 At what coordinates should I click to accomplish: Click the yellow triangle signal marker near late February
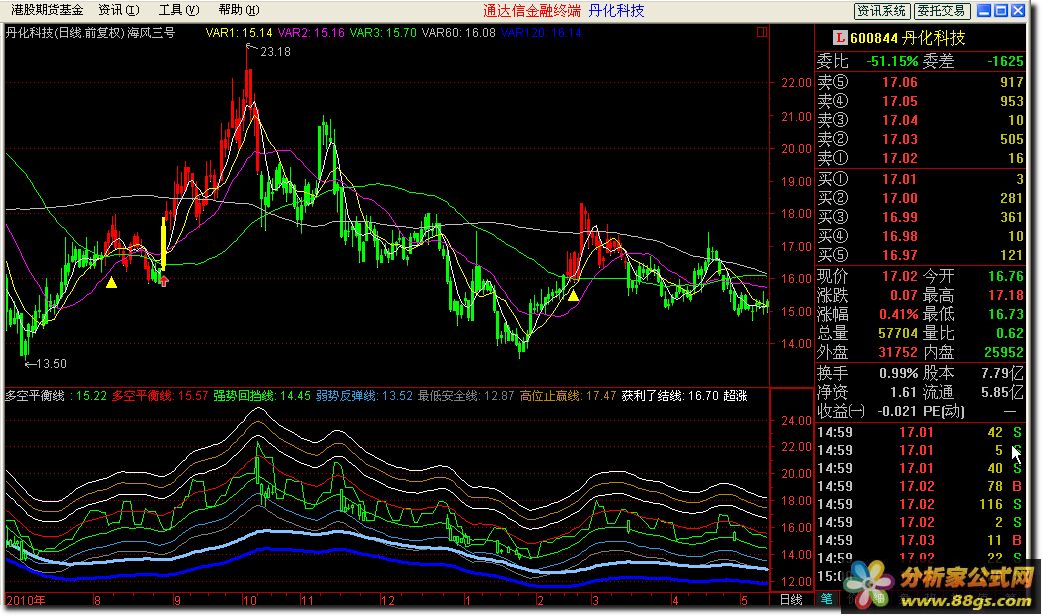click(573, 295)
